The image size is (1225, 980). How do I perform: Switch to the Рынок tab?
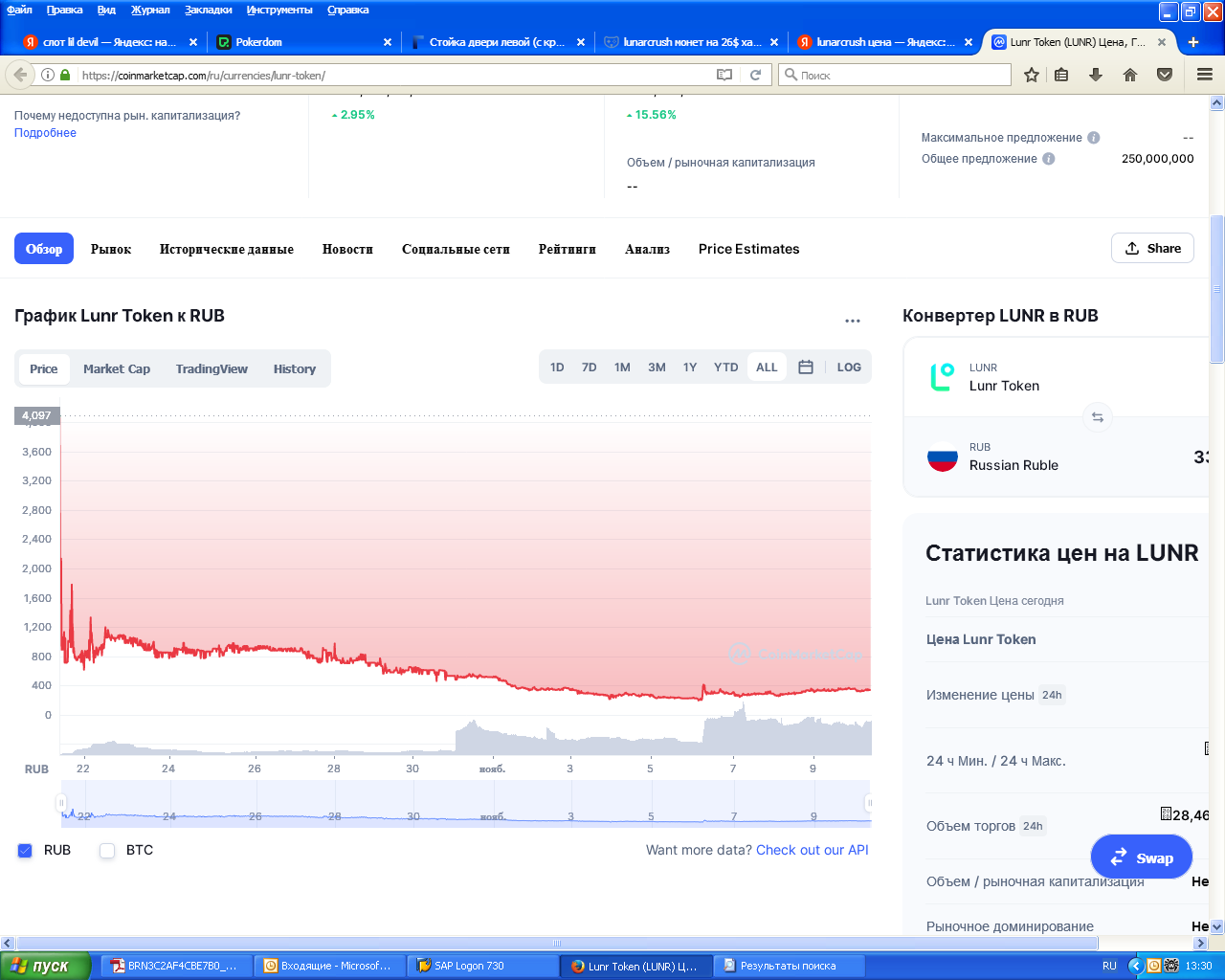[111, 249]
